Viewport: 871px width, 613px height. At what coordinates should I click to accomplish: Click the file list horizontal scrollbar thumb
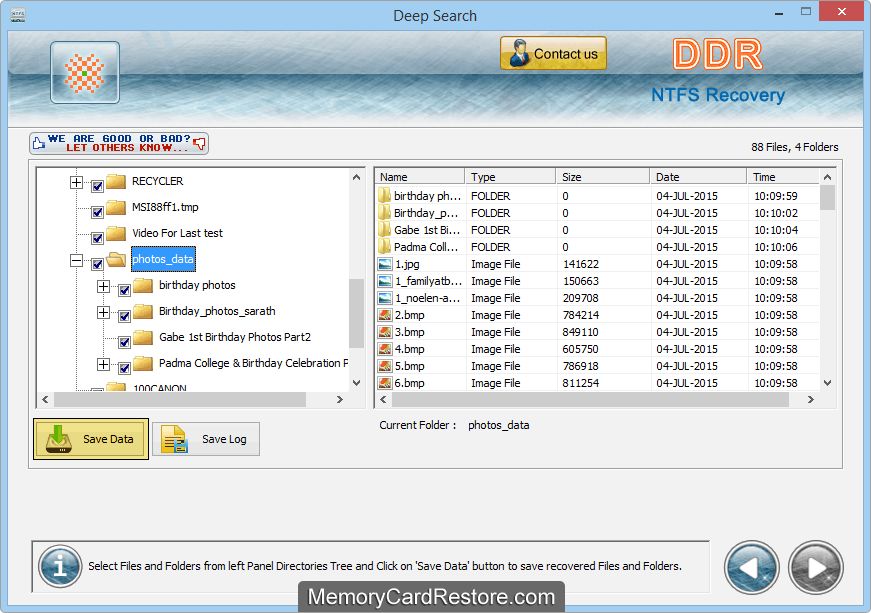tap(591, 399)
